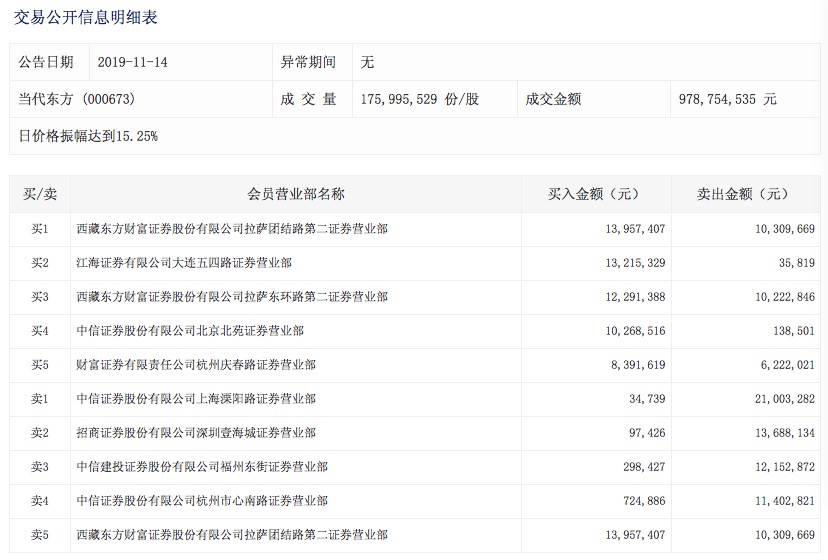Click the 卖出金额（元） column header
The width and height of the screenshot is (828, 560).
(x=743, y=194)
